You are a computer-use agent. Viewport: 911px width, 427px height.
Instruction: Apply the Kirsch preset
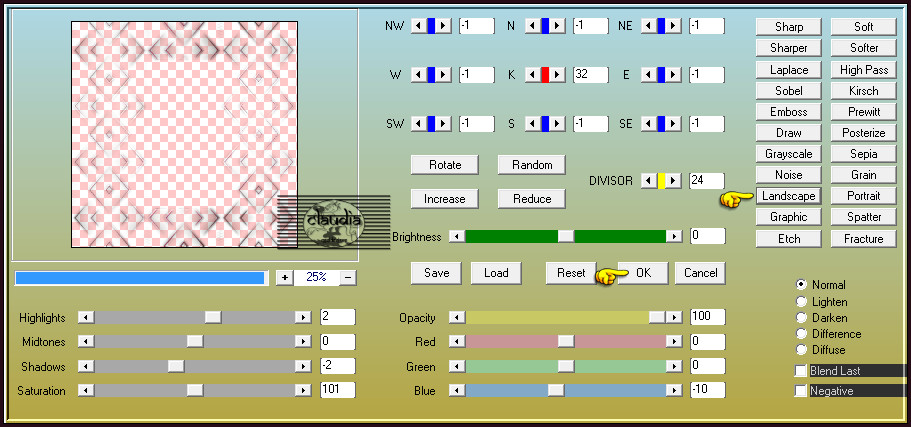click(x=863, y=91)
